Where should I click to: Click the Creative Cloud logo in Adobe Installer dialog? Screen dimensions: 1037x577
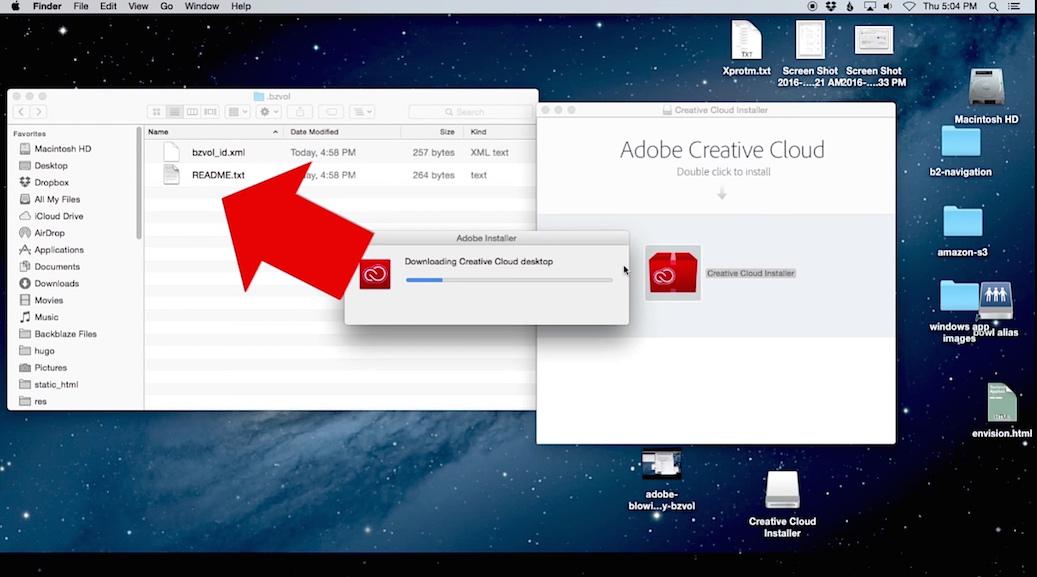375,274
